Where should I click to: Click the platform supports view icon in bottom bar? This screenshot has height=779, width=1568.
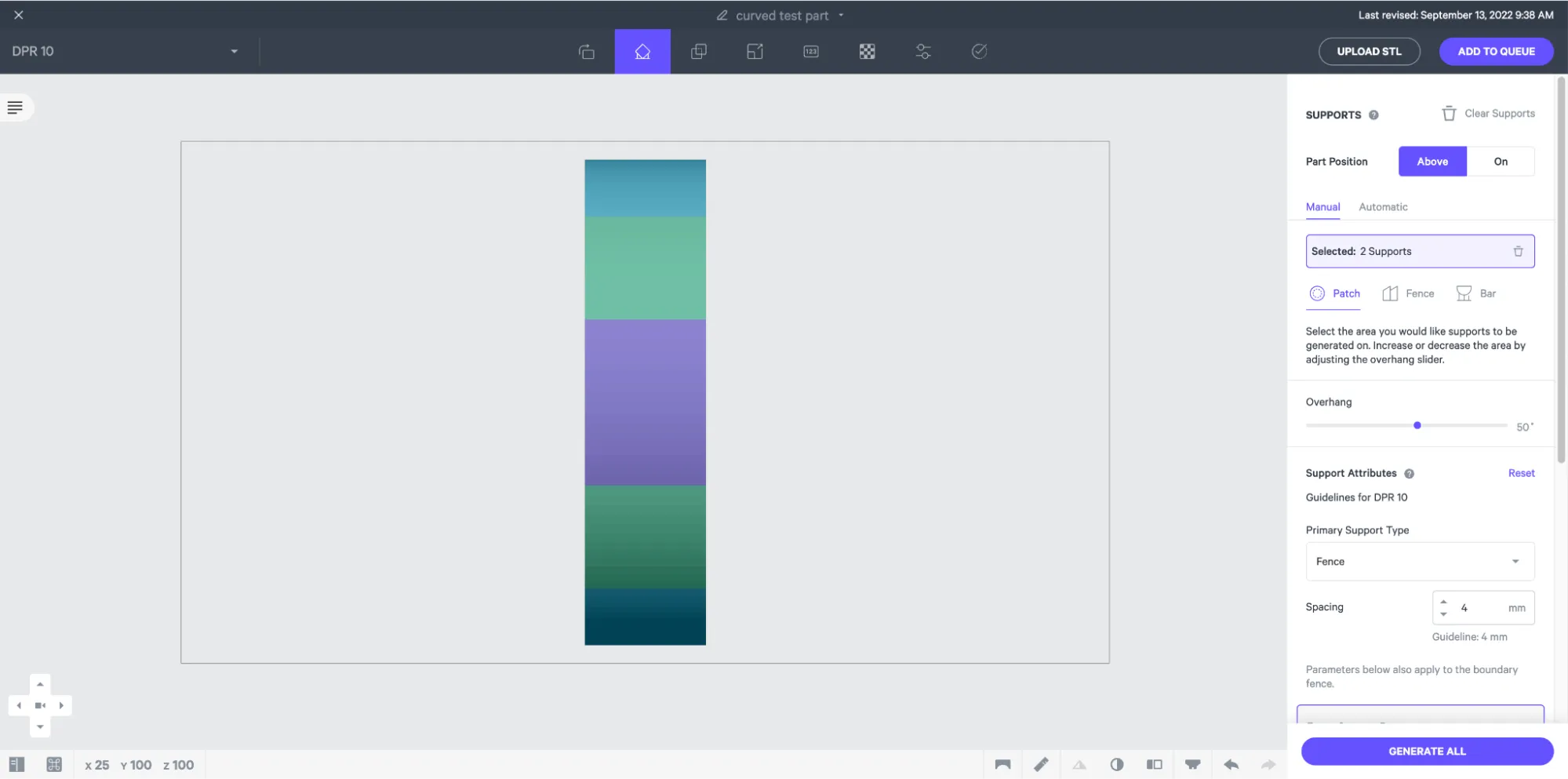point(1192,764)
